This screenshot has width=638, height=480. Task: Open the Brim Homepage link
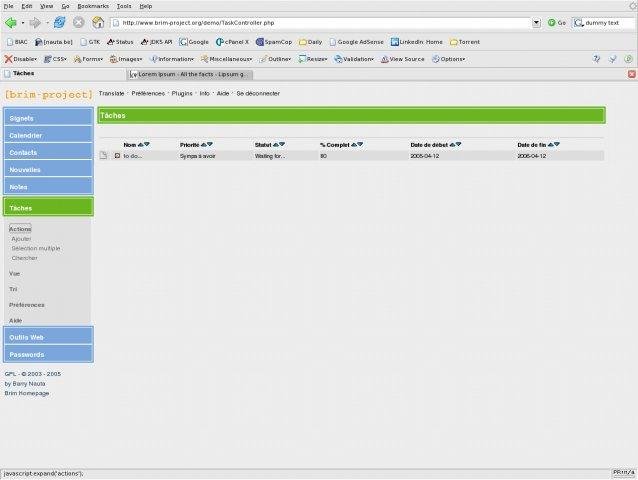[27, 393]
